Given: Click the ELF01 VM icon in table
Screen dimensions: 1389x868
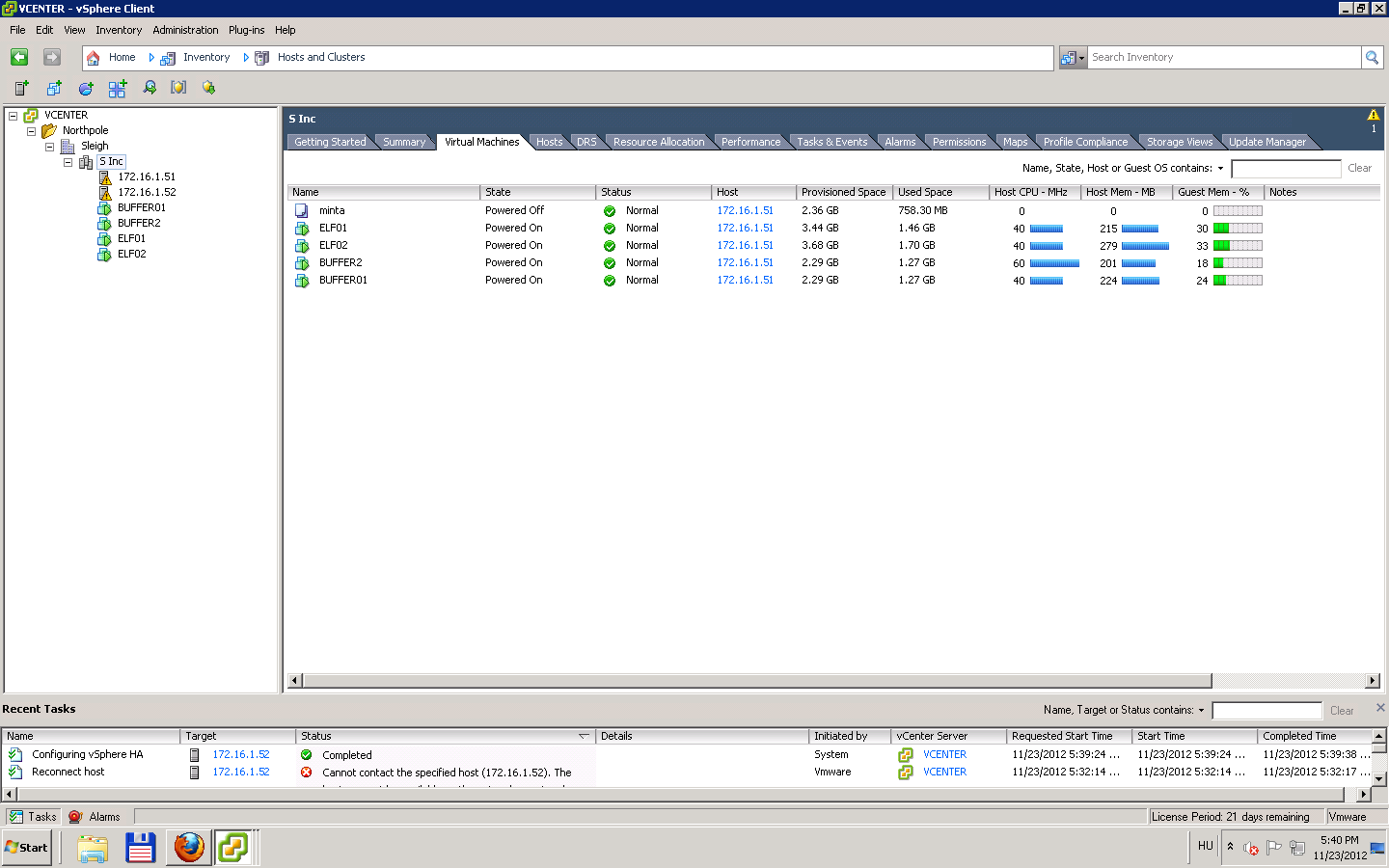Looking at the screenshot, I should pos(302,229).
